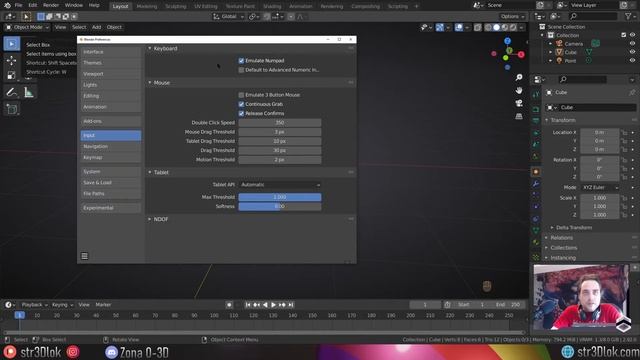
Task: Open the Discord Zona 0-3D icon
Action: pos(111,352)
